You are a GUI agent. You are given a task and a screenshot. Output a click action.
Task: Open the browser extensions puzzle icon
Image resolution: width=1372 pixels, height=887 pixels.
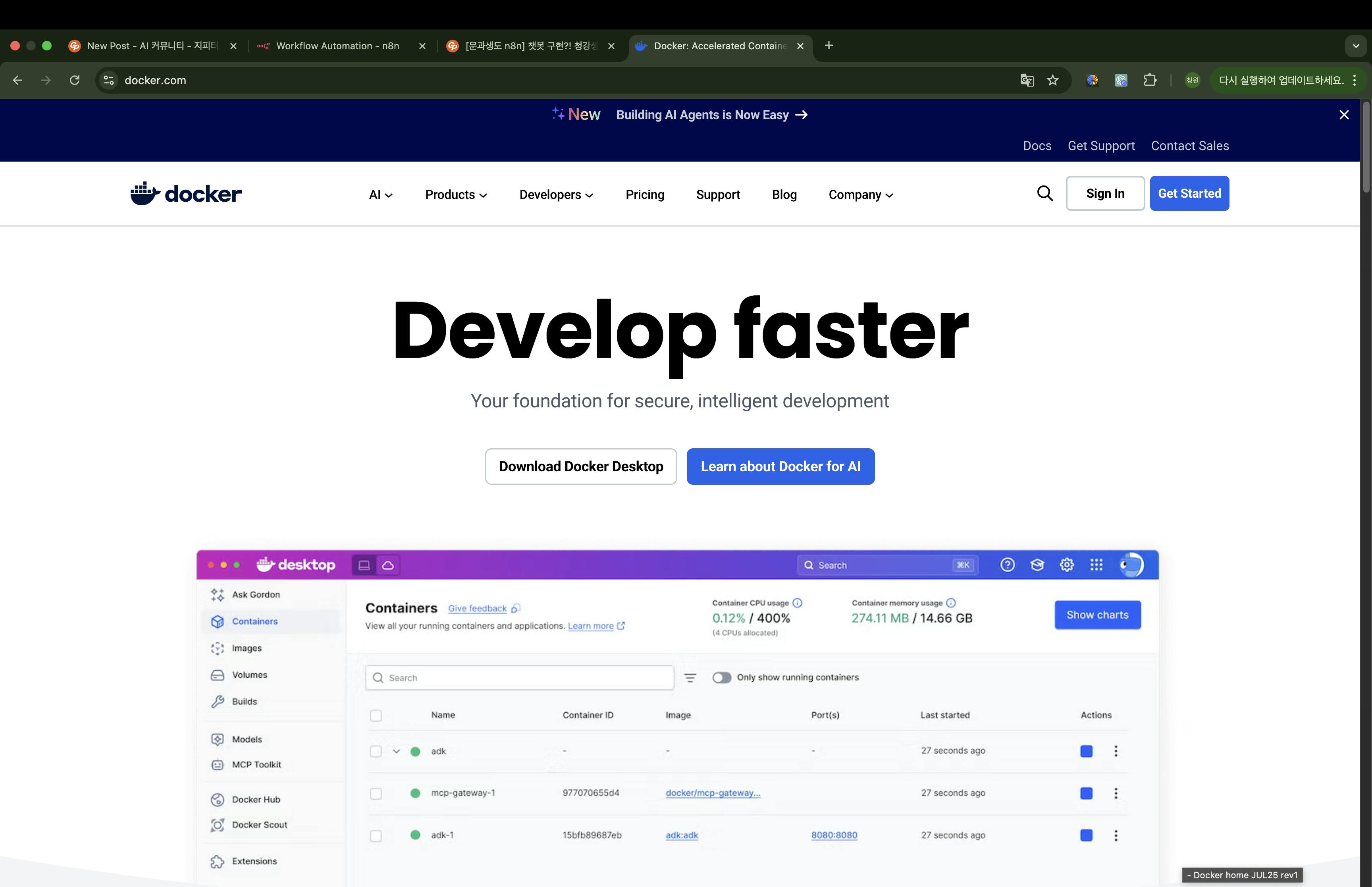(x=1149, y=80)
